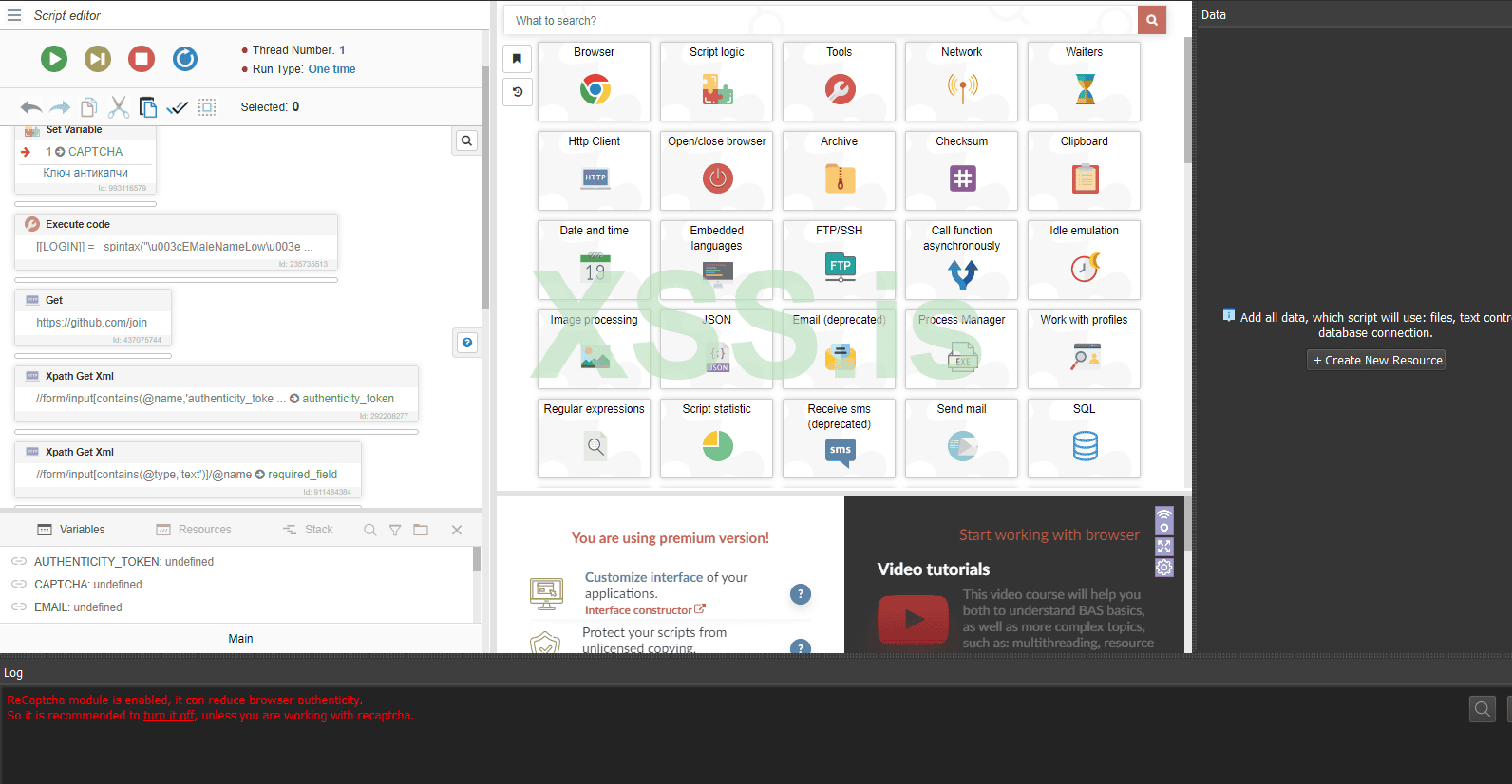Open the Tools module
The height and width of the screenshot is (784, 1512).
(x=840, y=82)
